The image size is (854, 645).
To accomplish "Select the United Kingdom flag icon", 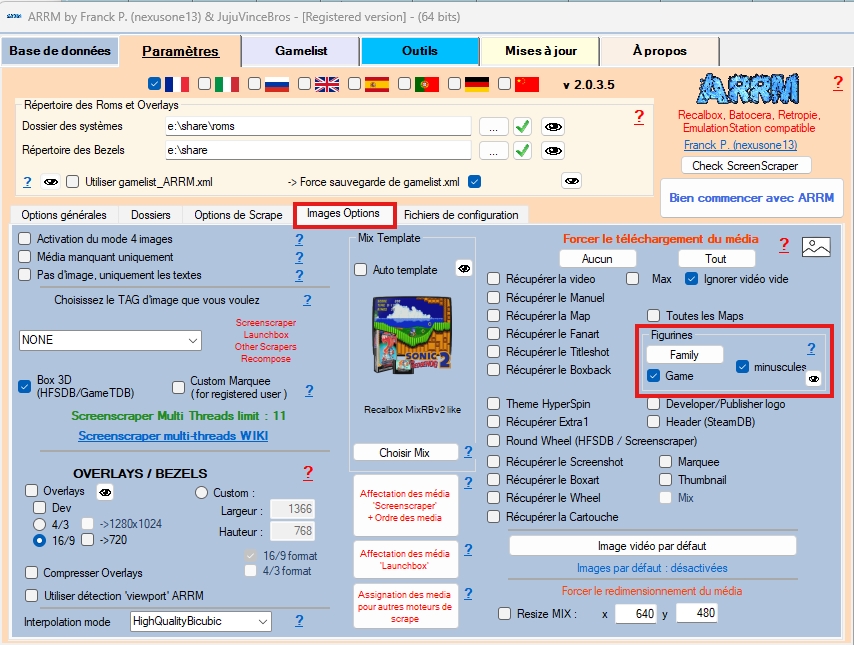I will click(x=327, y=84).
